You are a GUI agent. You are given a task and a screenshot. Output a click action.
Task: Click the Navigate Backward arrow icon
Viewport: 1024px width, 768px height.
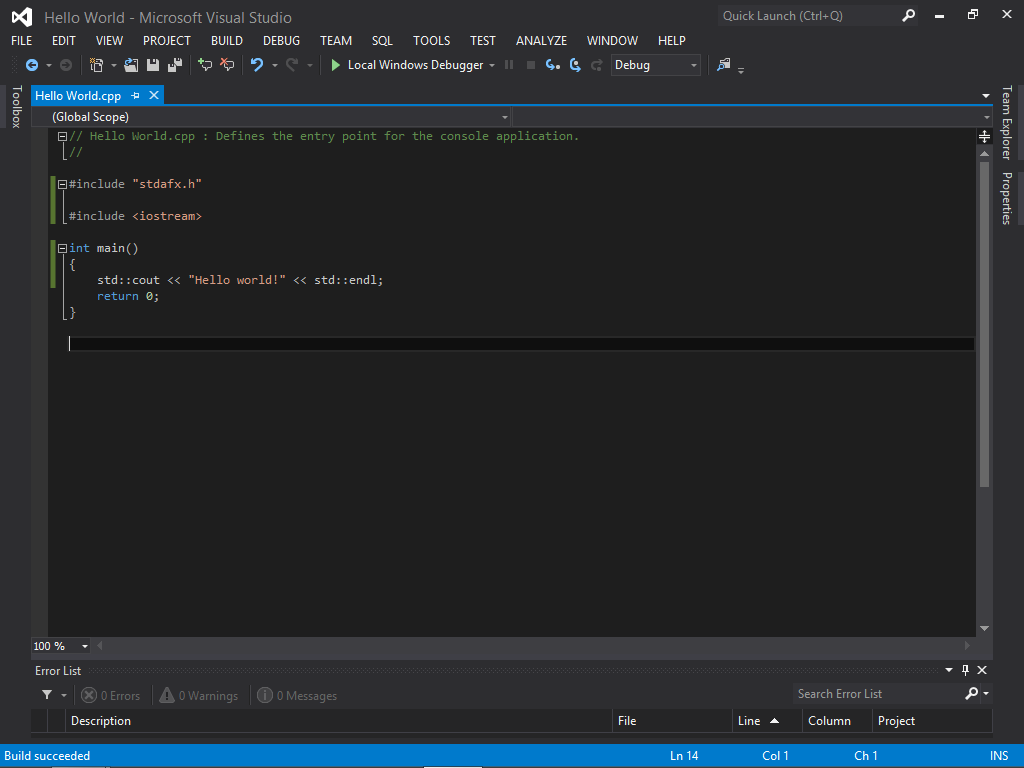tap(32, 65)
